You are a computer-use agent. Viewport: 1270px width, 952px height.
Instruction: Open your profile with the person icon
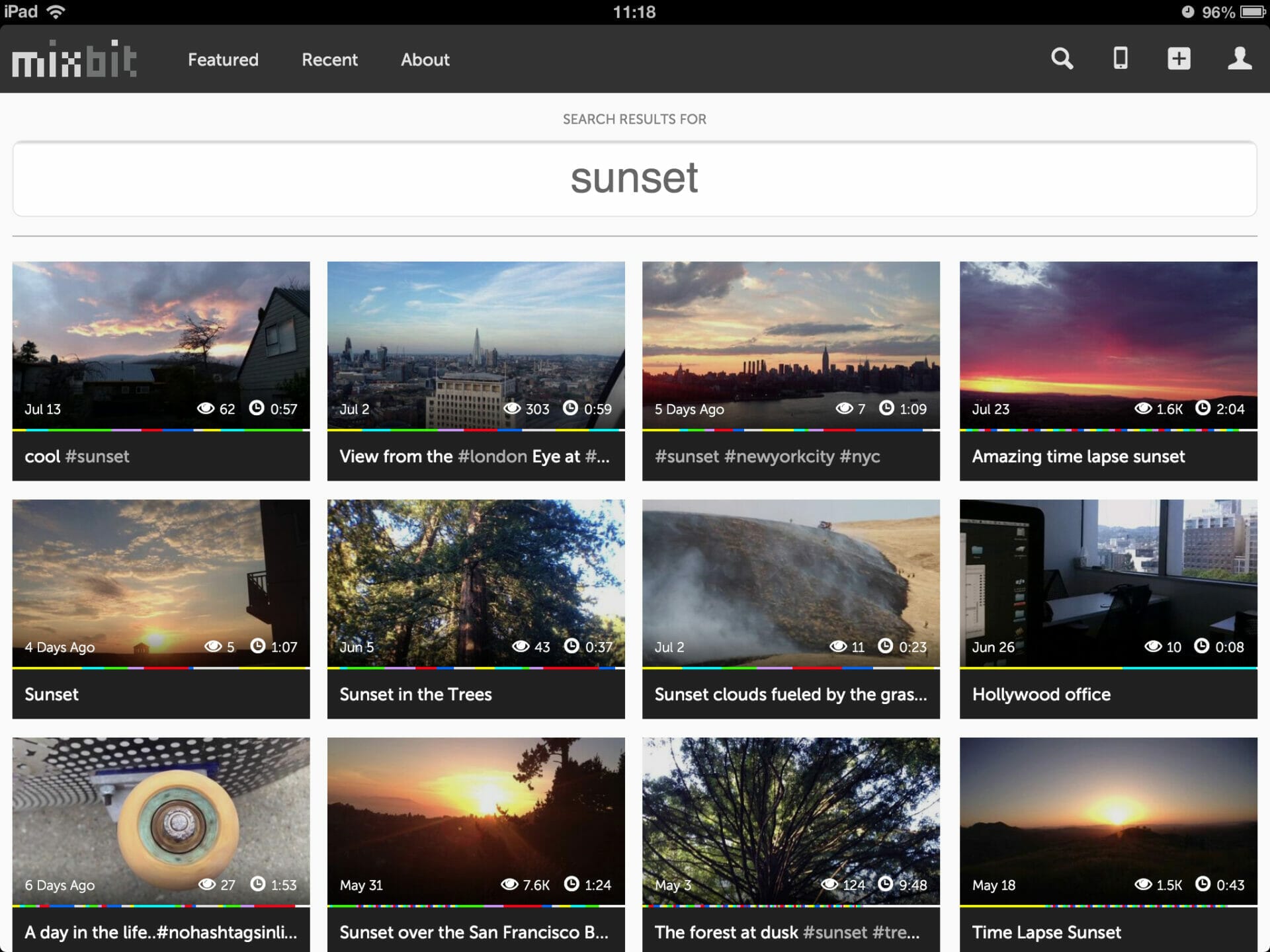pos(1240,59)
